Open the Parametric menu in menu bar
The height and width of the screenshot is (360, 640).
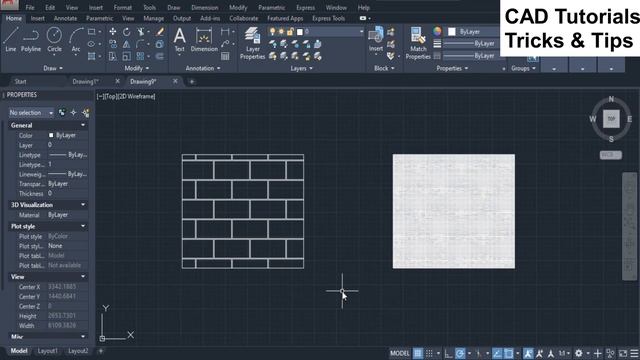(271, 7)
